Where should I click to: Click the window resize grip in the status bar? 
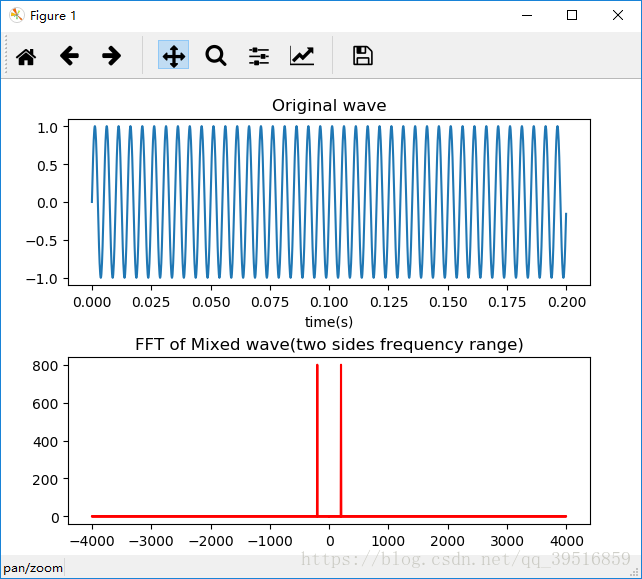point(635,572)
